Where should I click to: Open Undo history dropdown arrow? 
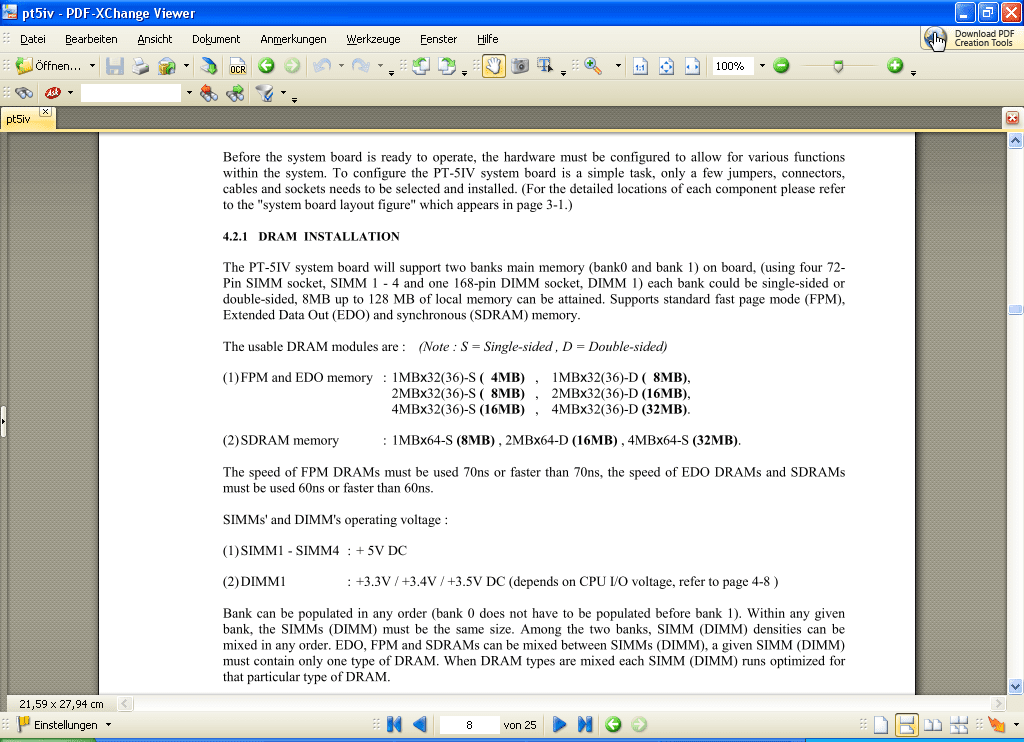pyautogui.click(x=341, y=66)
